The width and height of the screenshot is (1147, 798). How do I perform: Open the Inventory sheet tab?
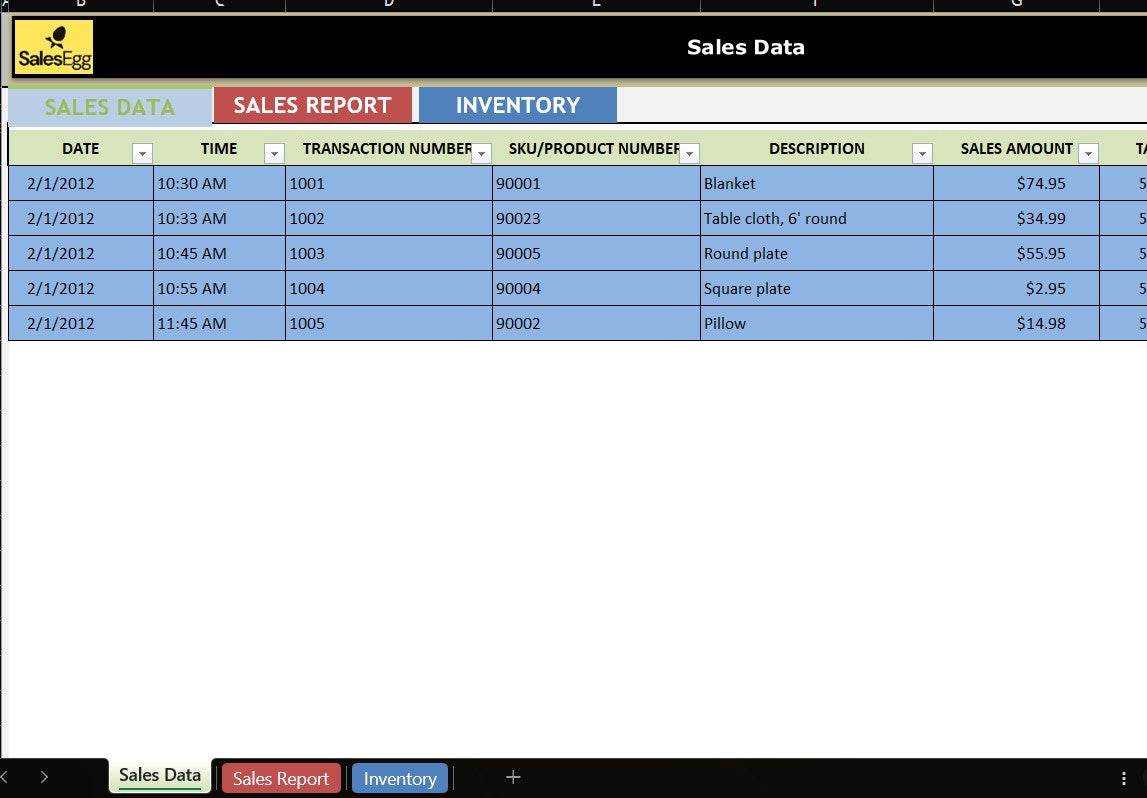[x=400, y=778]
